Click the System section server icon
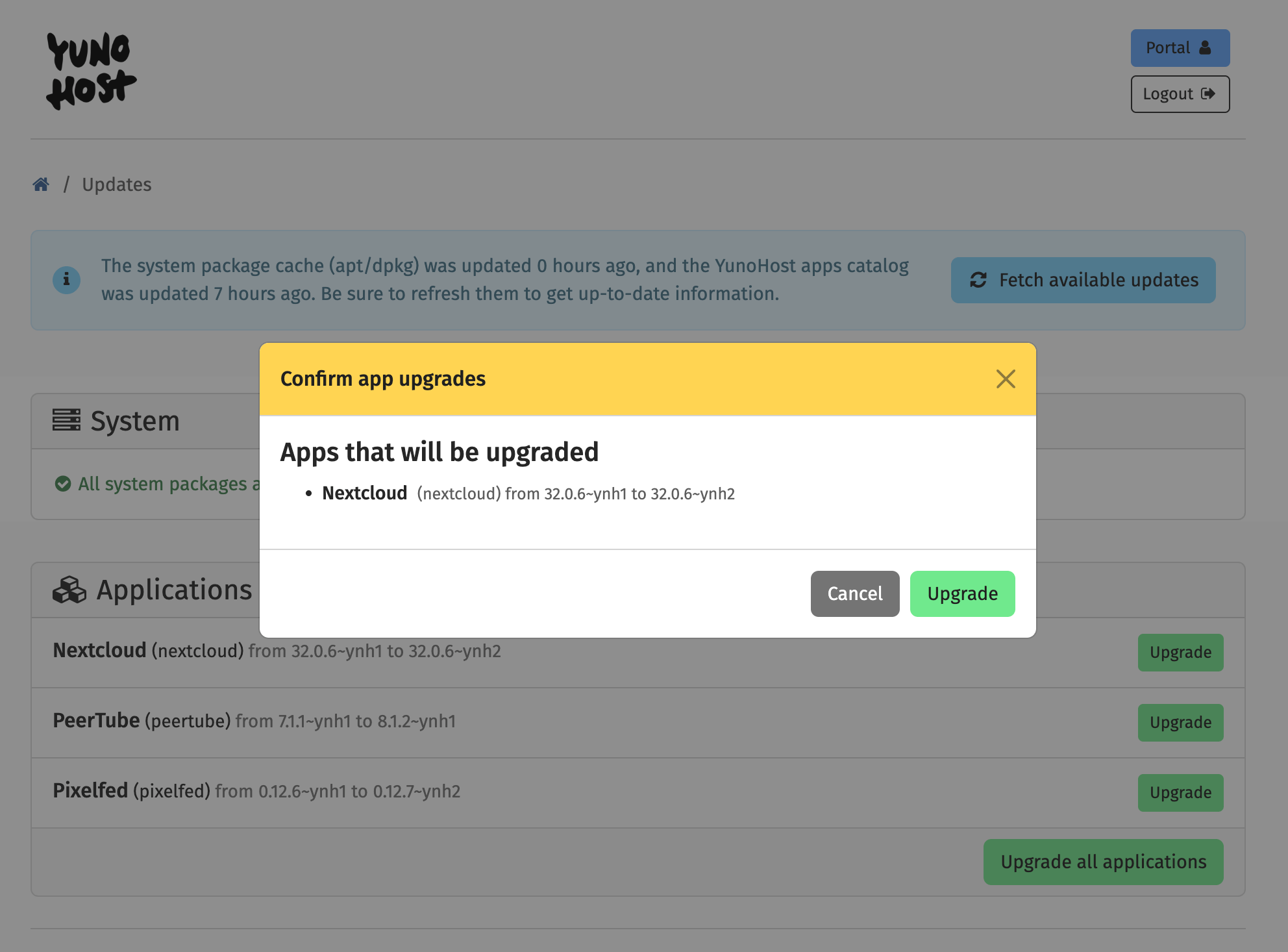The width and height of the screenshot is (1288, 952). [x=66, y=420]
